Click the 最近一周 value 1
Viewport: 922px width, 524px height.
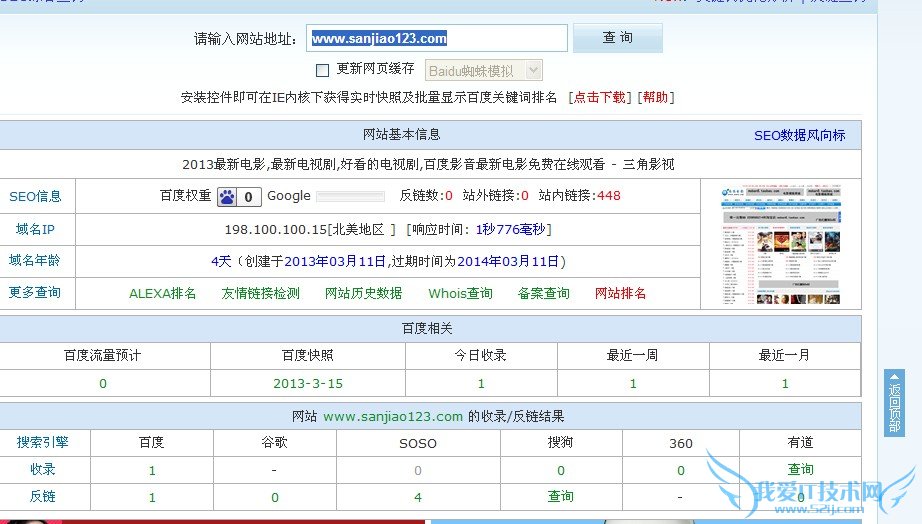pyautogui.click(x=633, y=384)
